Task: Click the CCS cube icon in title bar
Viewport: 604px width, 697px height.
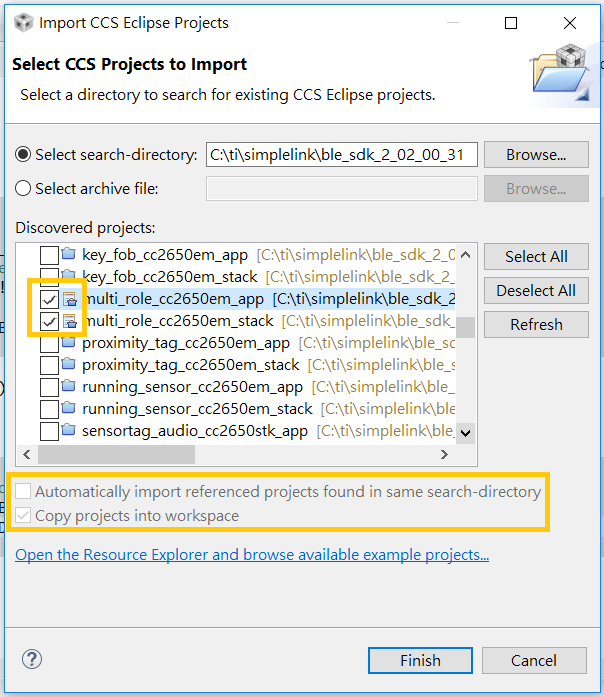Action: pyautogui.click(x=24, y=23)
